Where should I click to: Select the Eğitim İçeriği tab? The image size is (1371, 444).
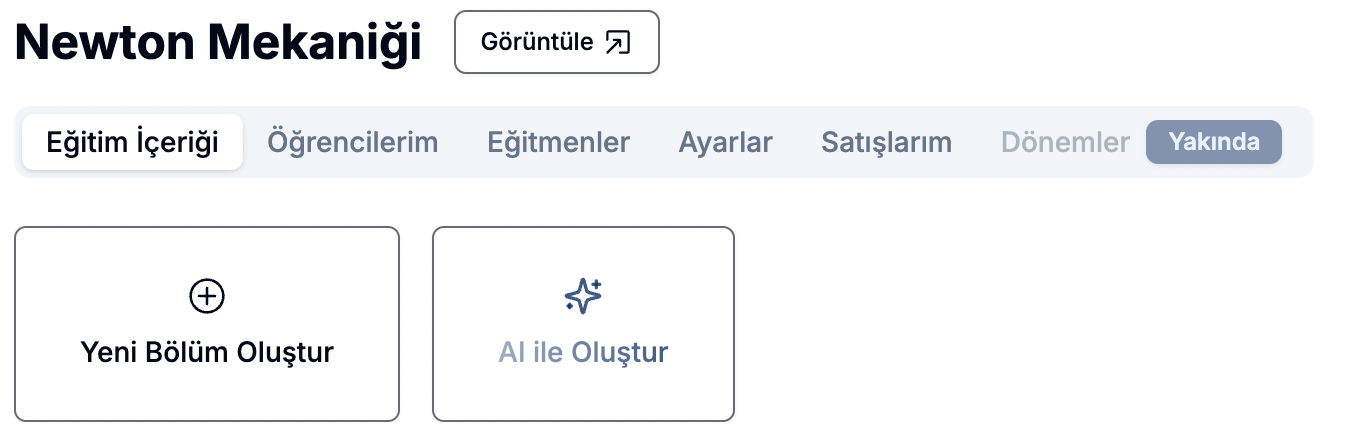click(133, 142)
